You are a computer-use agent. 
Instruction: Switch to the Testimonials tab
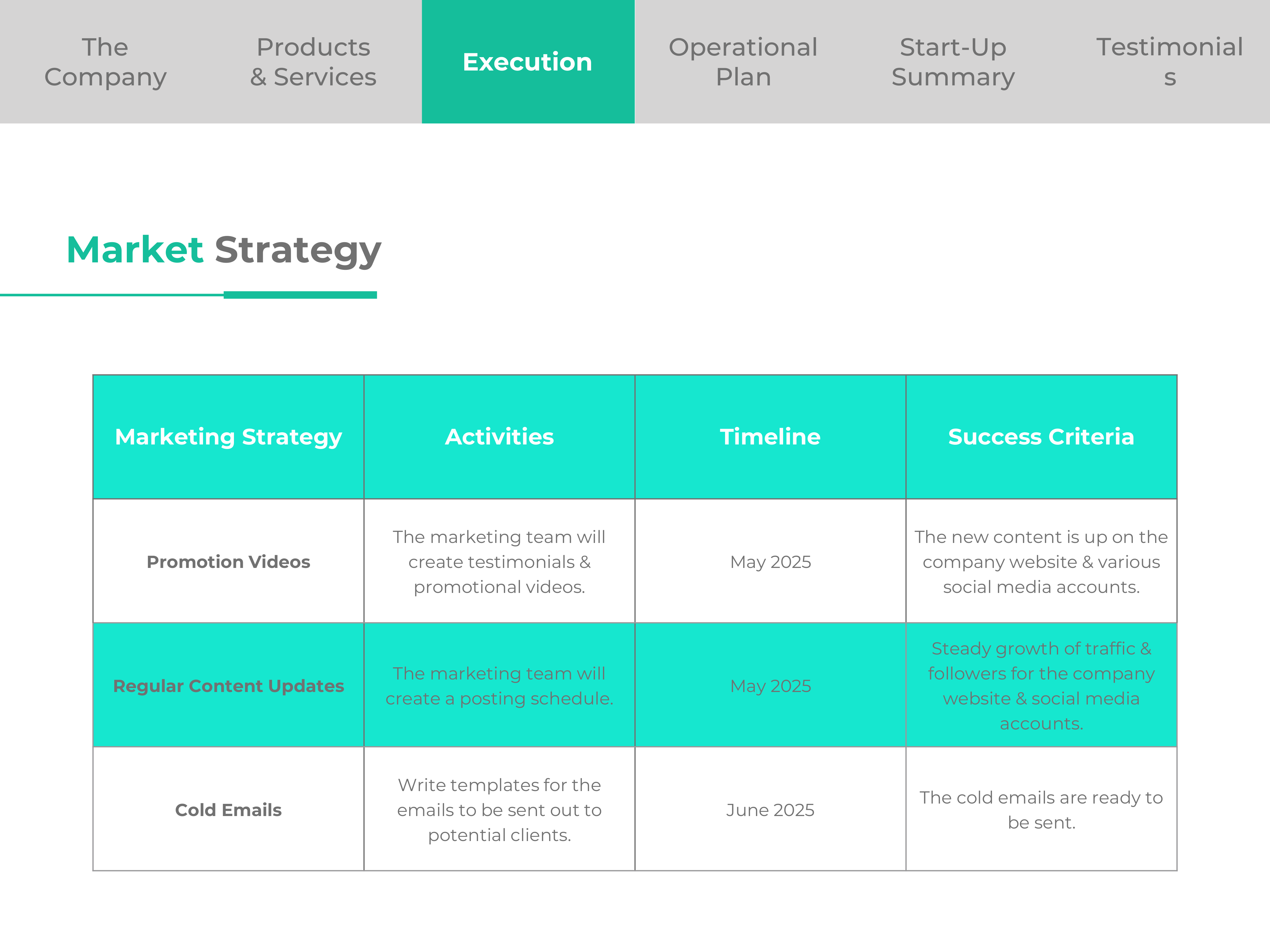click(1169, 62)
